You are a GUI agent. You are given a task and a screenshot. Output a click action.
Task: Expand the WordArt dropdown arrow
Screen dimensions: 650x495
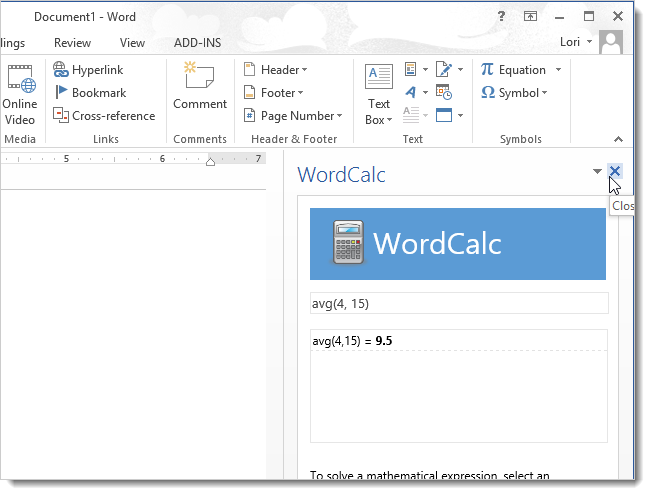tap(425, 92)
